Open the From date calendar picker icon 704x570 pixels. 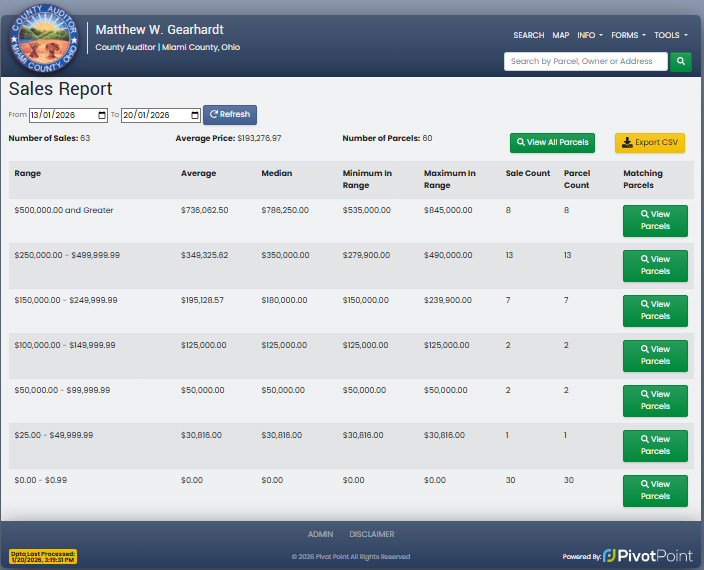point(100,115)
